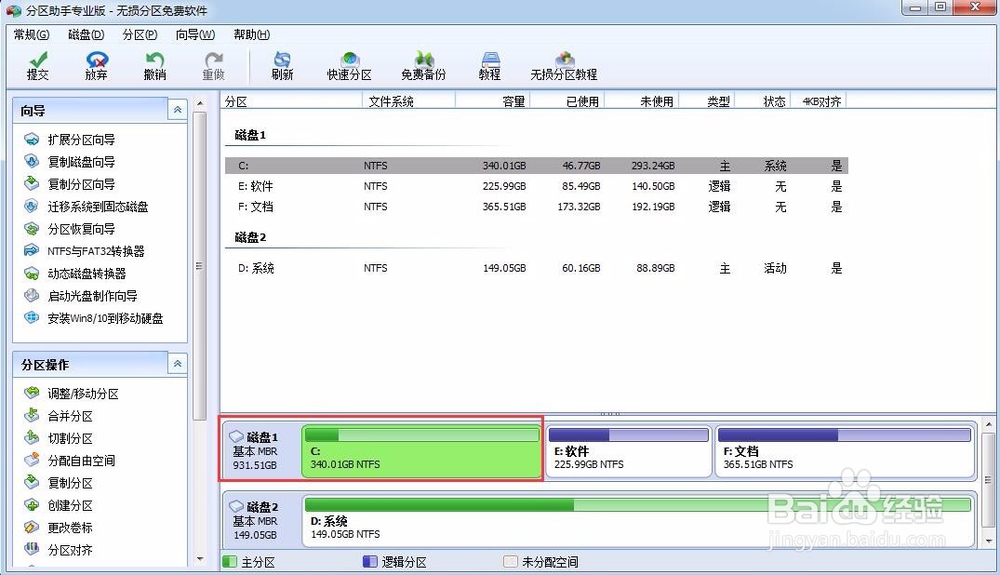Sort by the 状态 column header
Image resolution: width=1000 pixels, height=575 pixels.
[x=763, y=101]
